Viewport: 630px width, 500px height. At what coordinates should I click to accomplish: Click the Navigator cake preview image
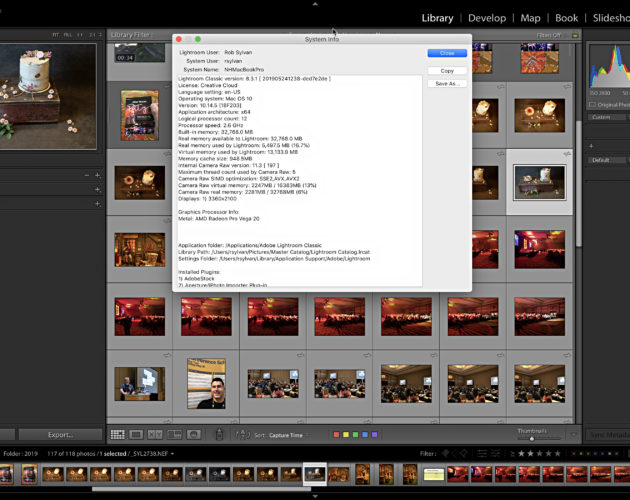[x=48, y=96]
